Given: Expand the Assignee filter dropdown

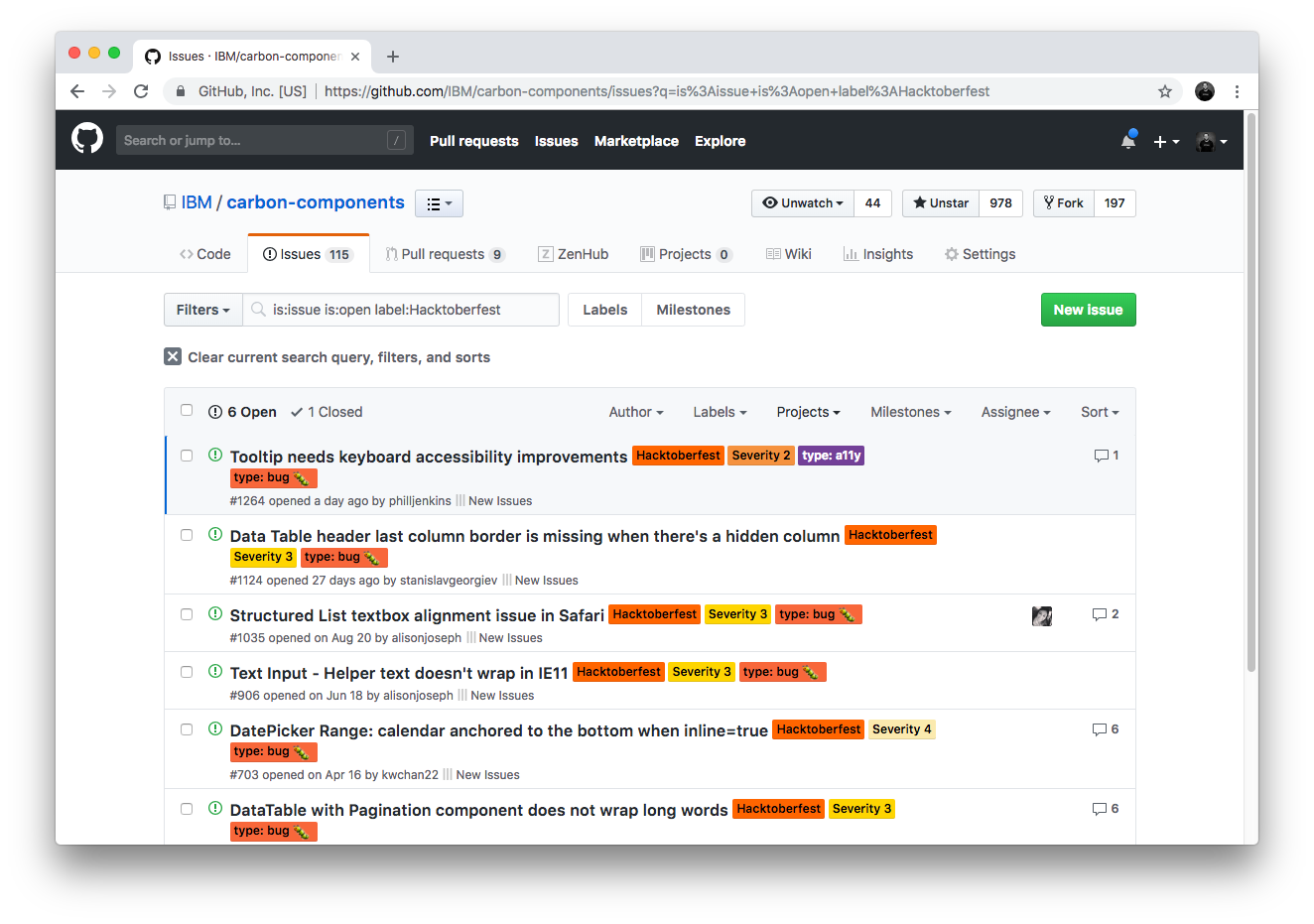Looking at the screenshot, I should click(1015, 412).
